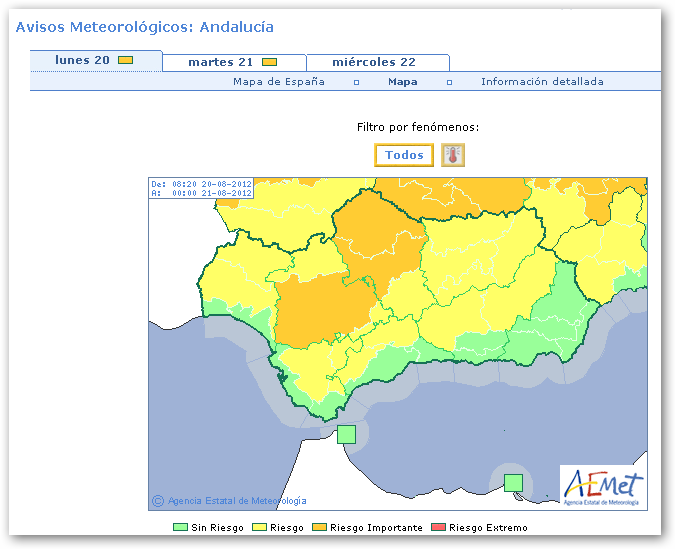Click the green Ceuta square marker

pos(346,434)
